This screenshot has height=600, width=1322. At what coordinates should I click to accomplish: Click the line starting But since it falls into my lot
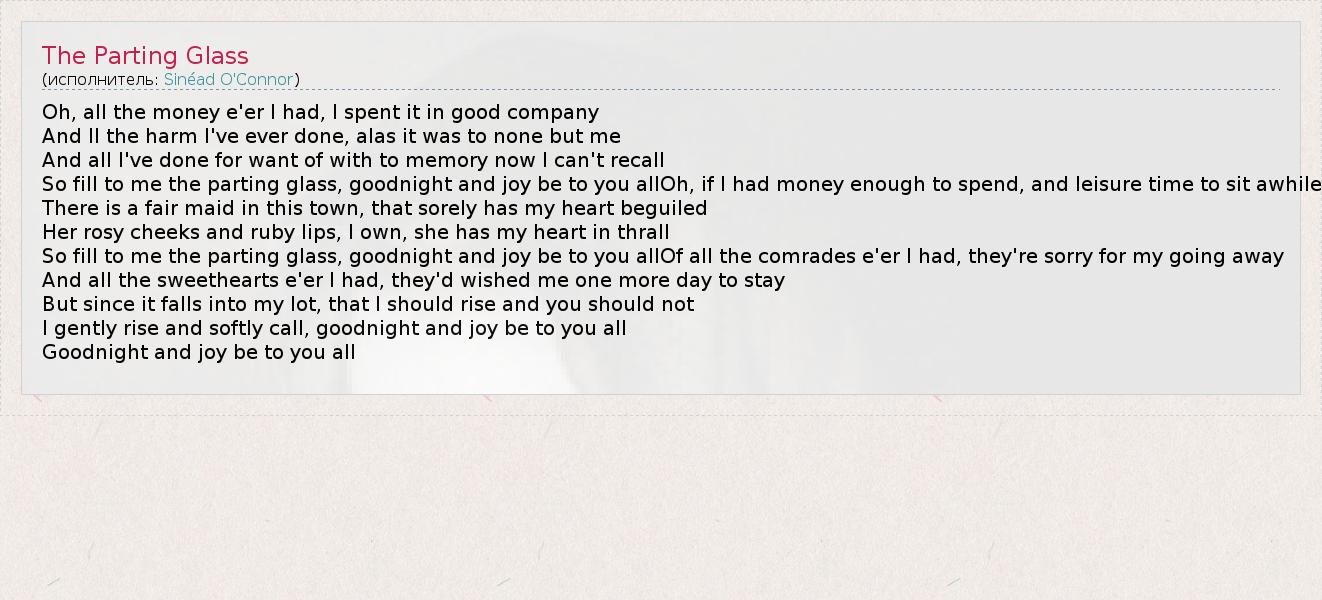coord(367,305)
